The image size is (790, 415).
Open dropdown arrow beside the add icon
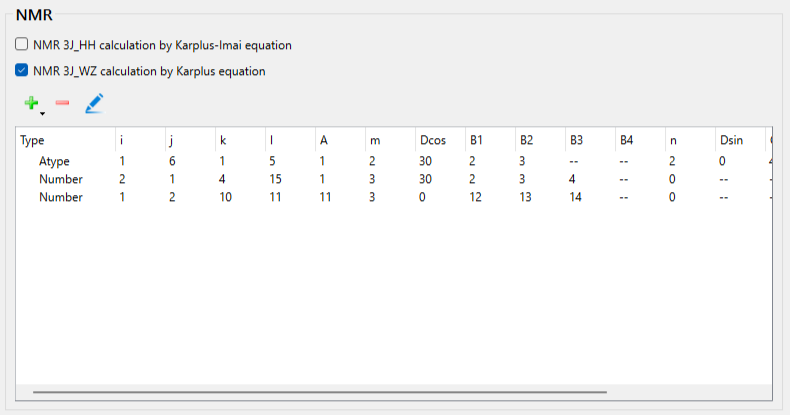43,112
